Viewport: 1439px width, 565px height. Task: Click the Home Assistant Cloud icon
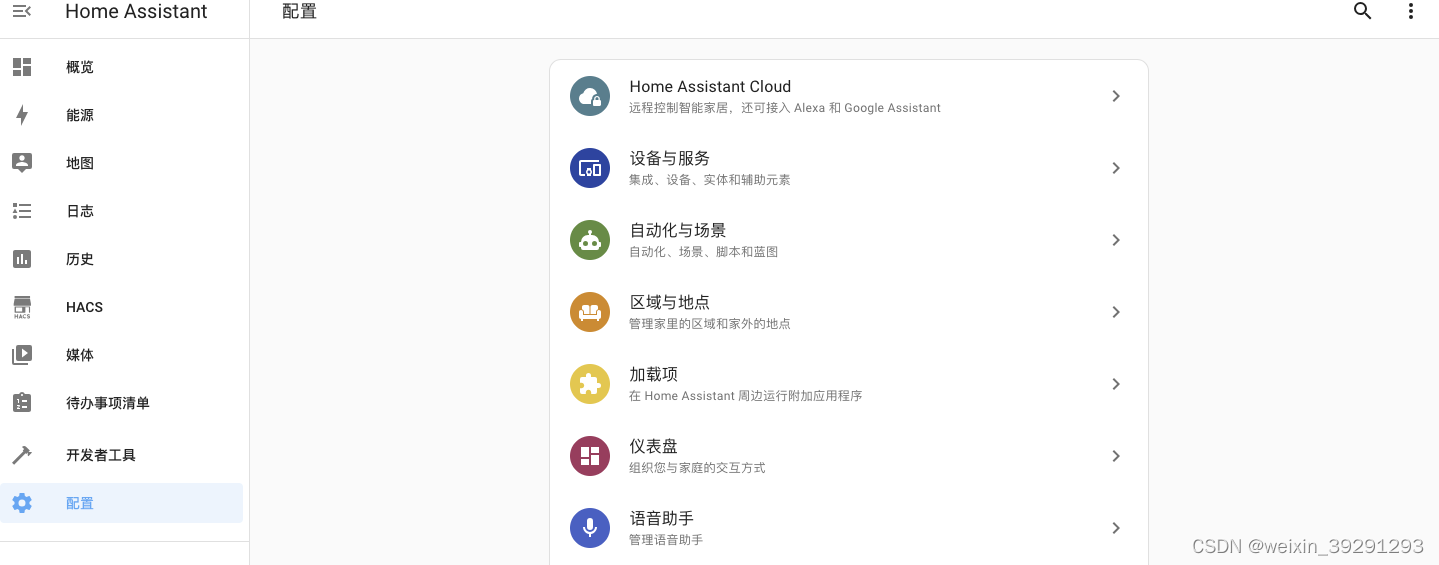click(590, 96)
